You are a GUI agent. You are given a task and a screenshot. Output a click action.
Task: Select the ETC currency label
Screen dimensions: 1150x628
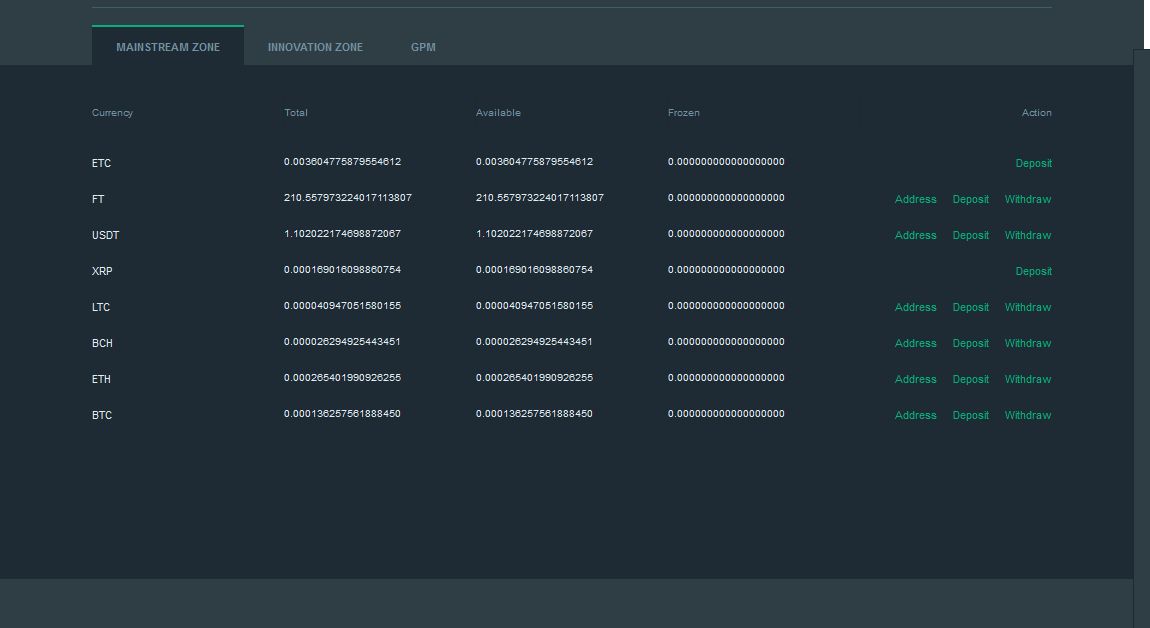(x=101, y=164)
